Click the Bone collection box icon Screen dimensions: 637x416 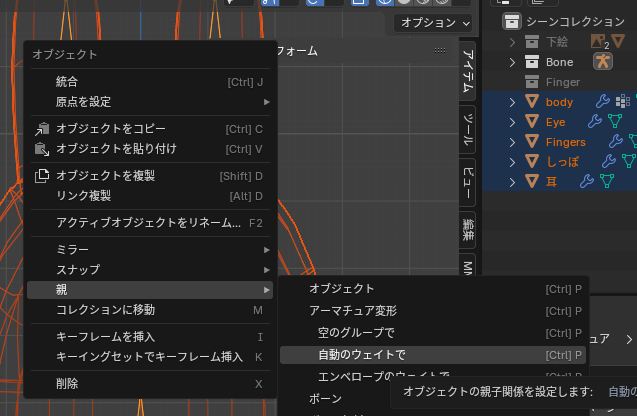[x=532, y=62]
